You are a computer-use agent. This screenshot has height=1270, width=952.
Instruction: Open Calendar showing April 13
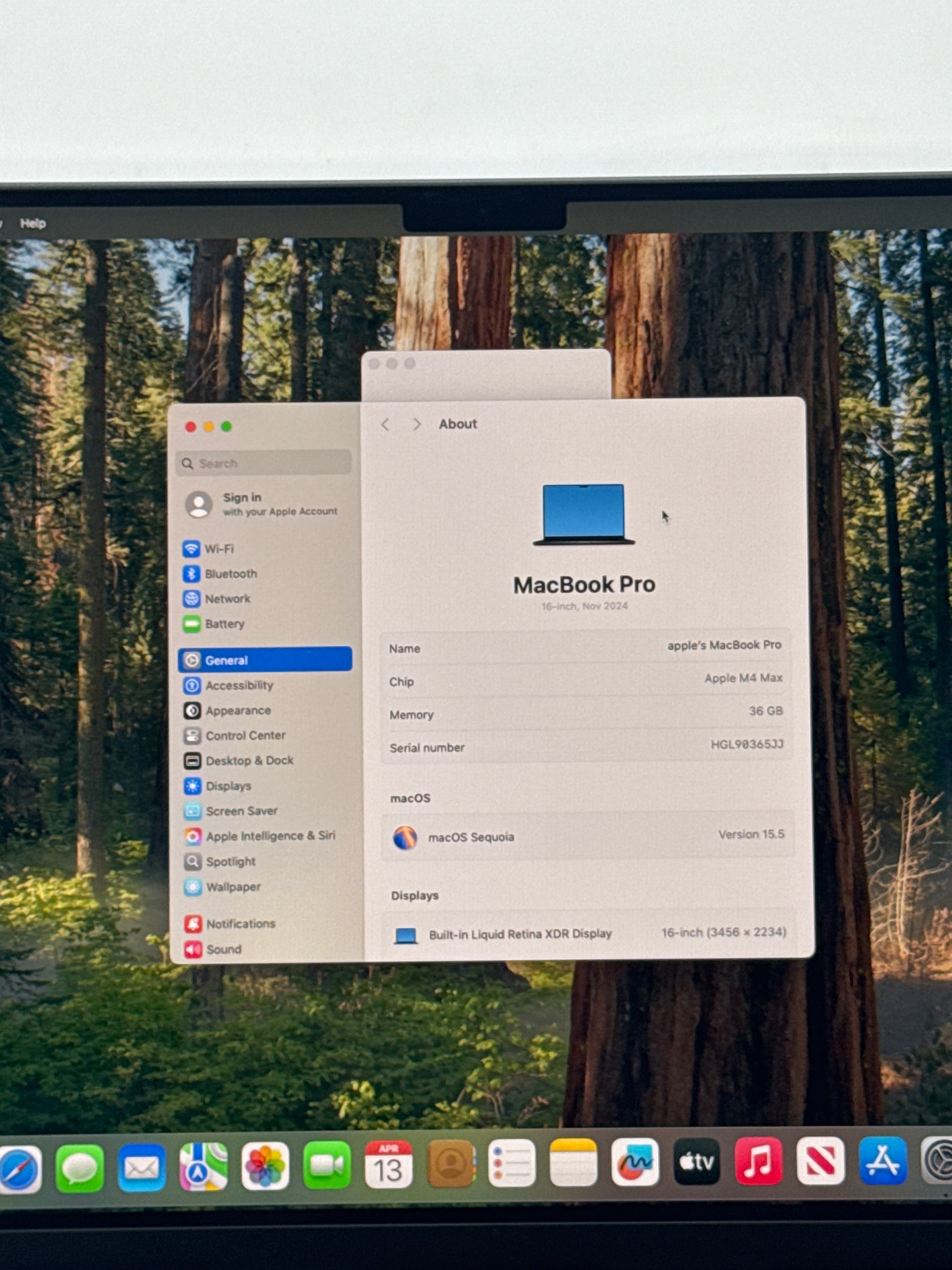pos(388,1164)
